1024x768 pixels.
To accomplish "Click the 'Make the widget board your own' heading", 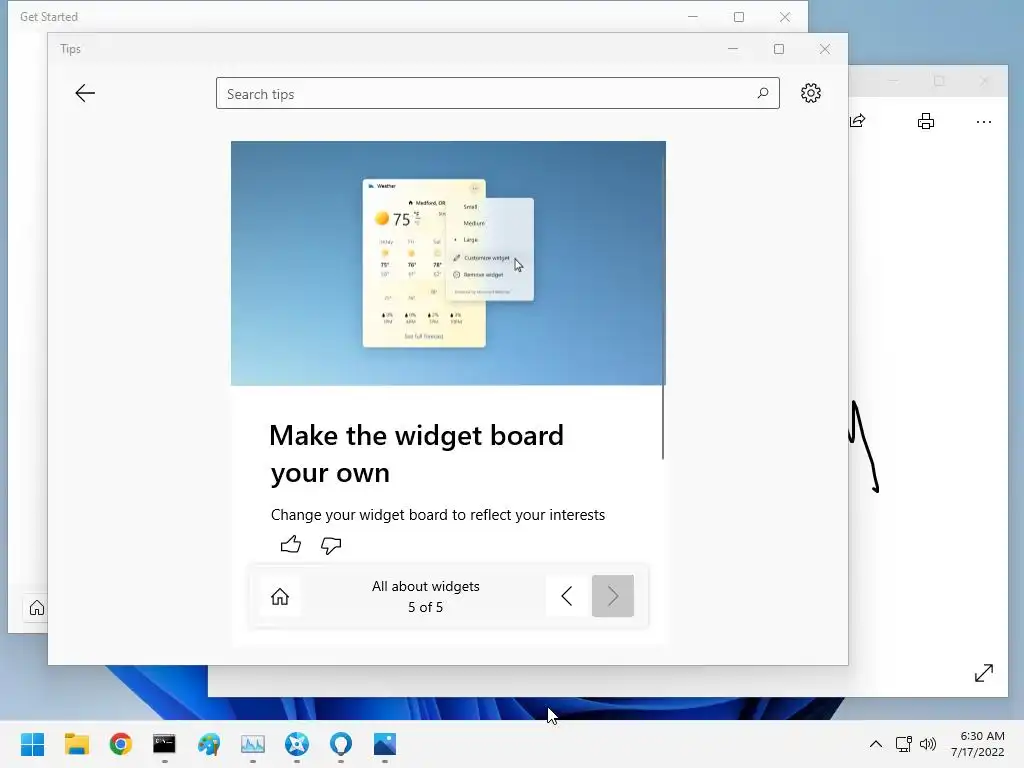I will [417, 454].
